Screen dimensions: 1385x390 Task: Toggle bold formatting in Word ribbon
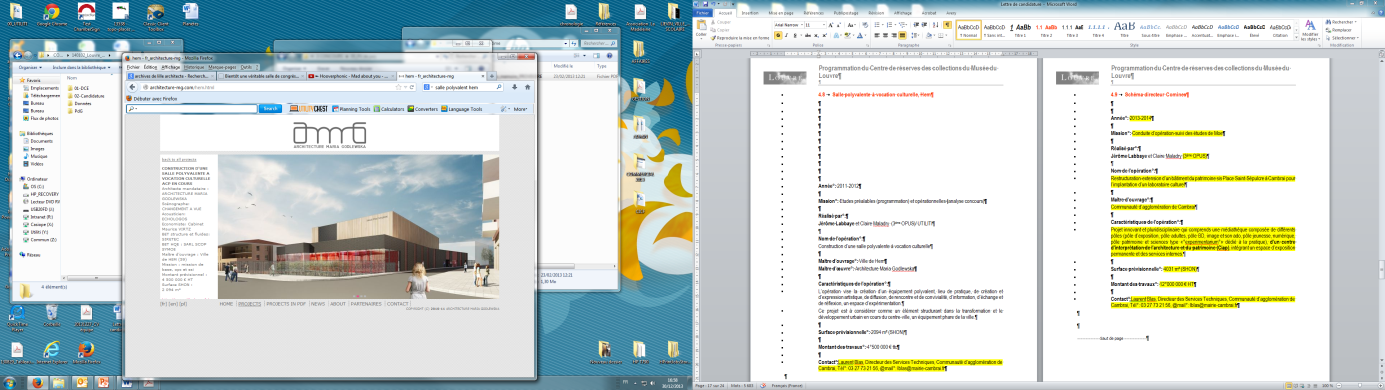pyautogui.click(x=778, y=35)
